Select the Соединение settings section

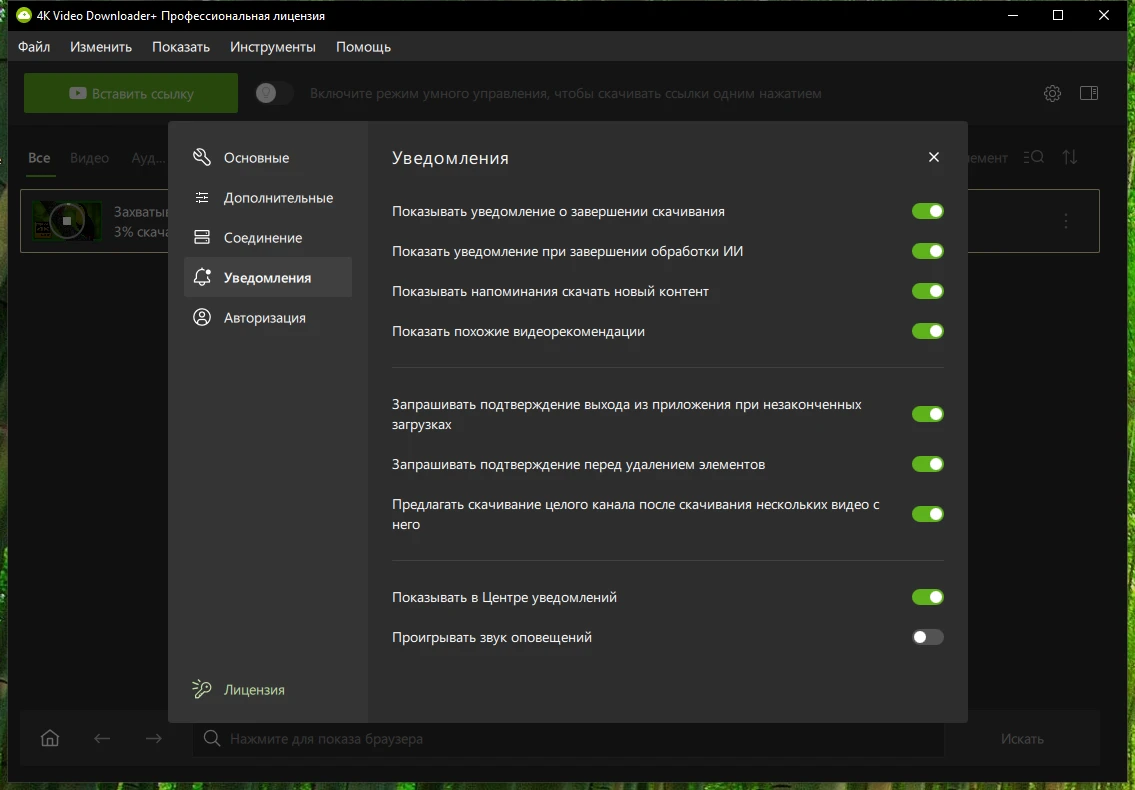click(262, 238)
